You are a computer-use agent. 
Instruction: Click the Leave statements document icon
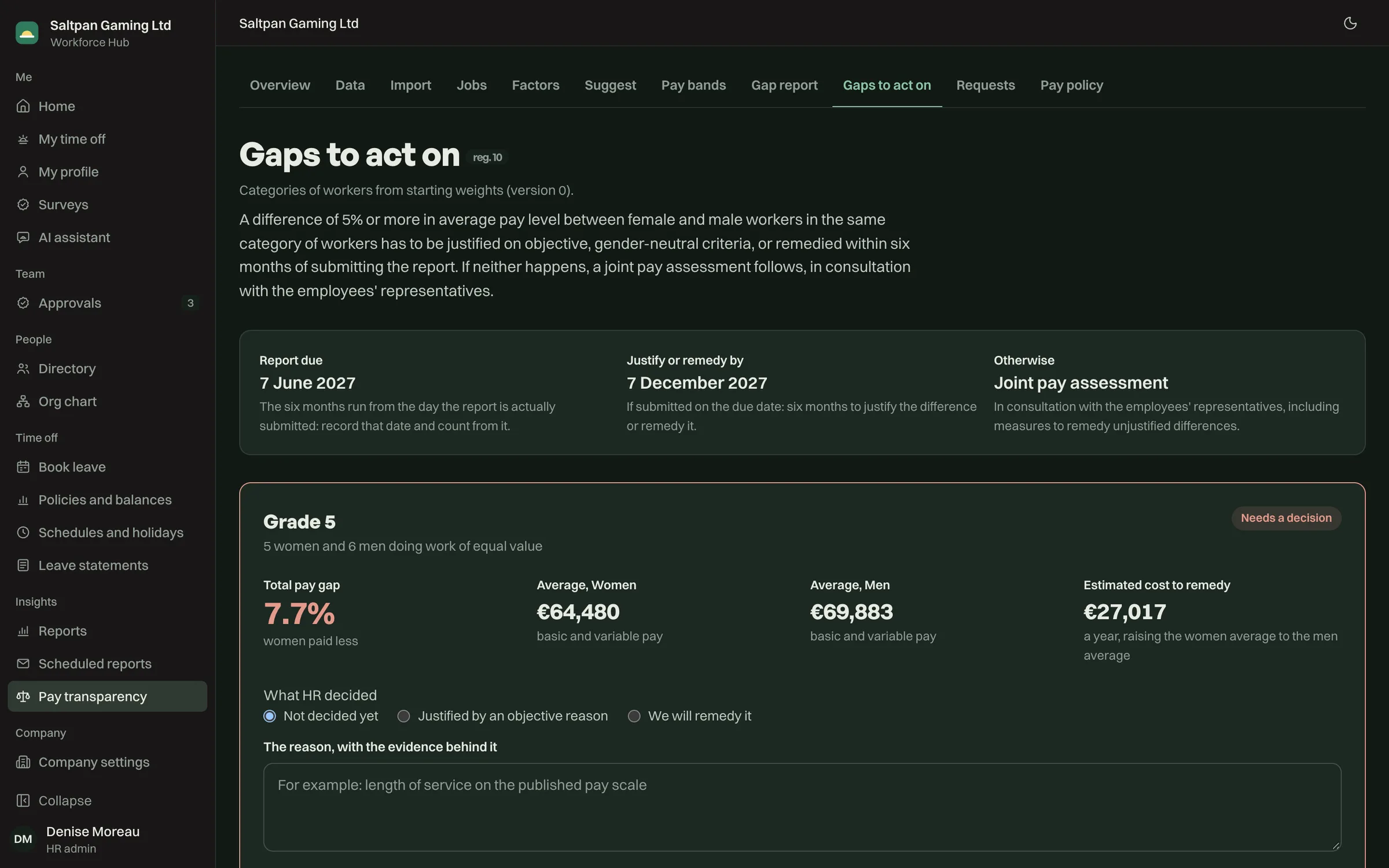[23, 565]
